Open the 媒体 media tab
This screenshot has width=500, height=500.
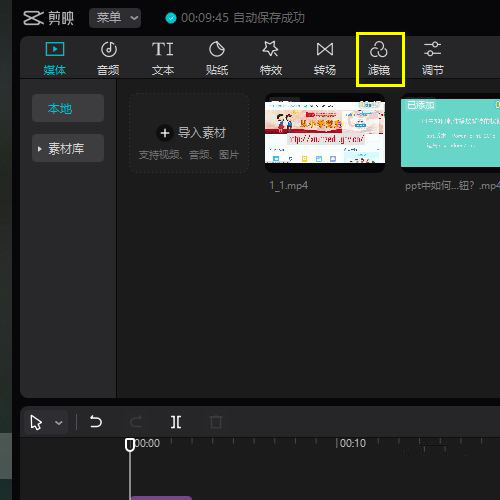55,59
